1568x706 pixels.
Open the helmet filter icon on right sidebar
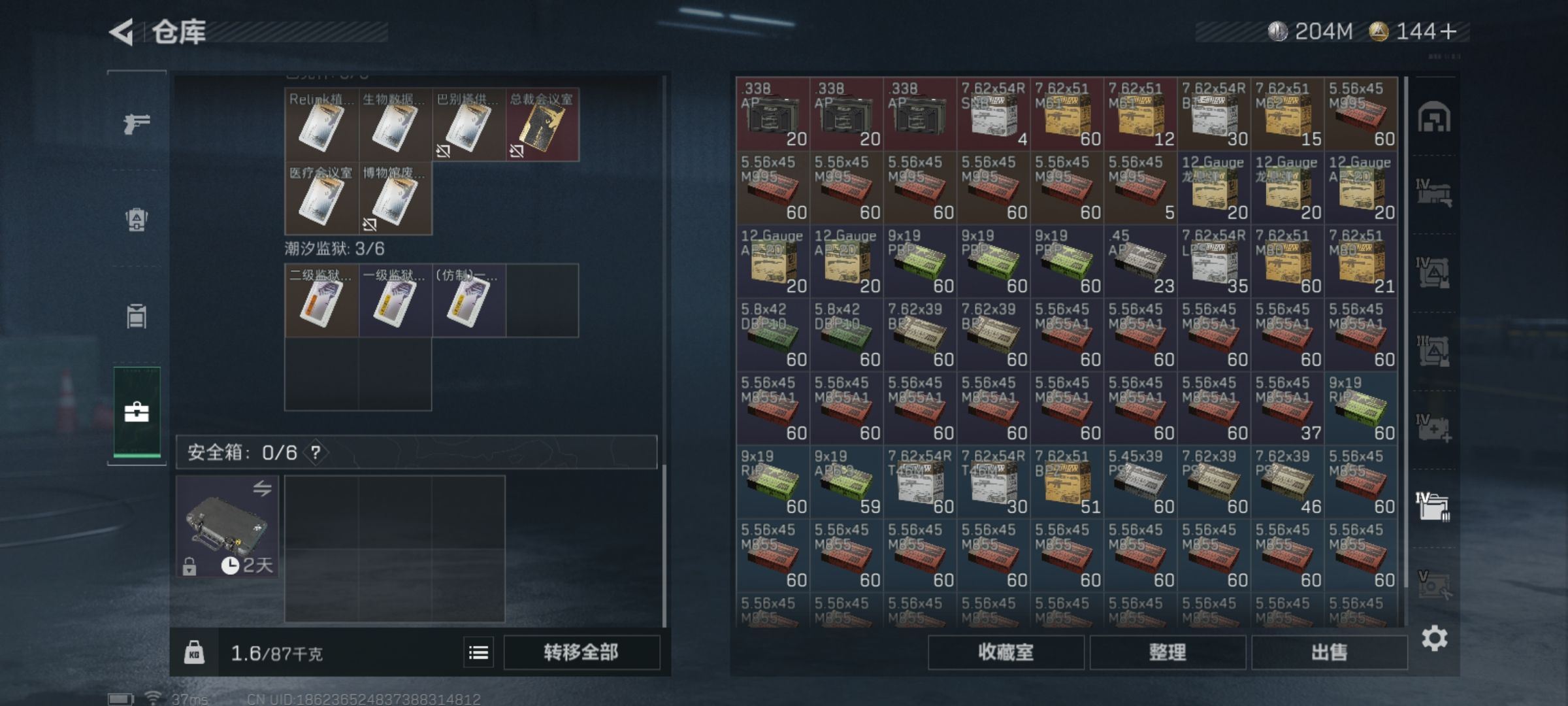click(x=1434, y=118)
